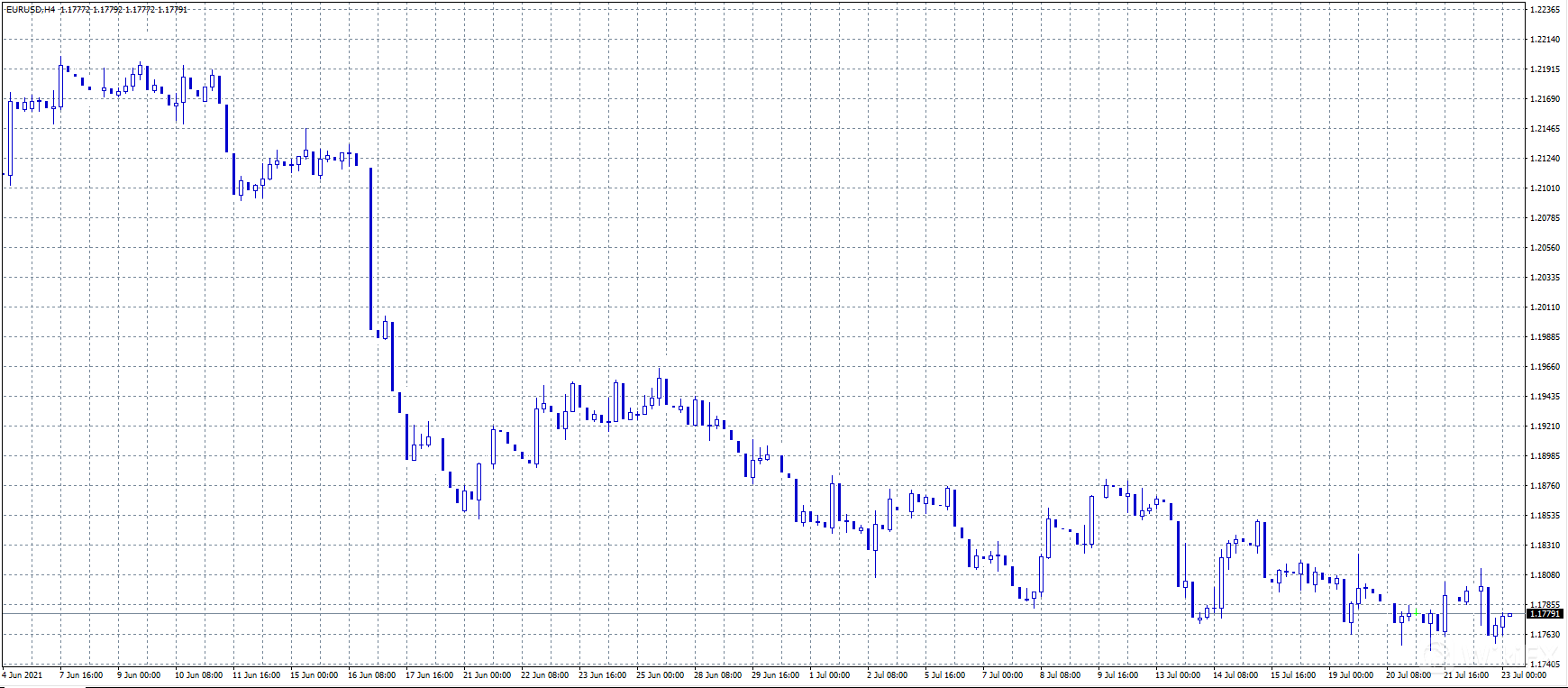Click the last candle on the chart
This screenshot has height=688, width=1568.
[1510, 615]
